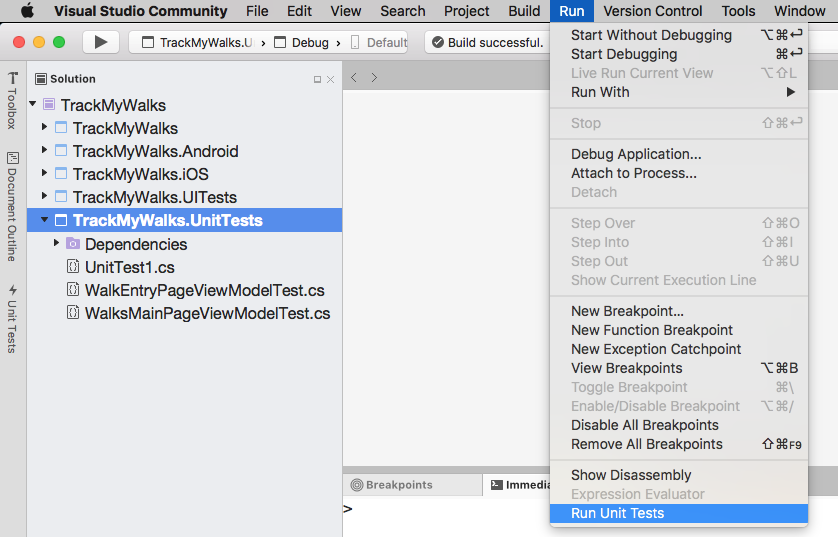Screen dimensions: 838x537
Task: Expand the TrackMyWalks.iOS project
Action: tap(45, 173)
